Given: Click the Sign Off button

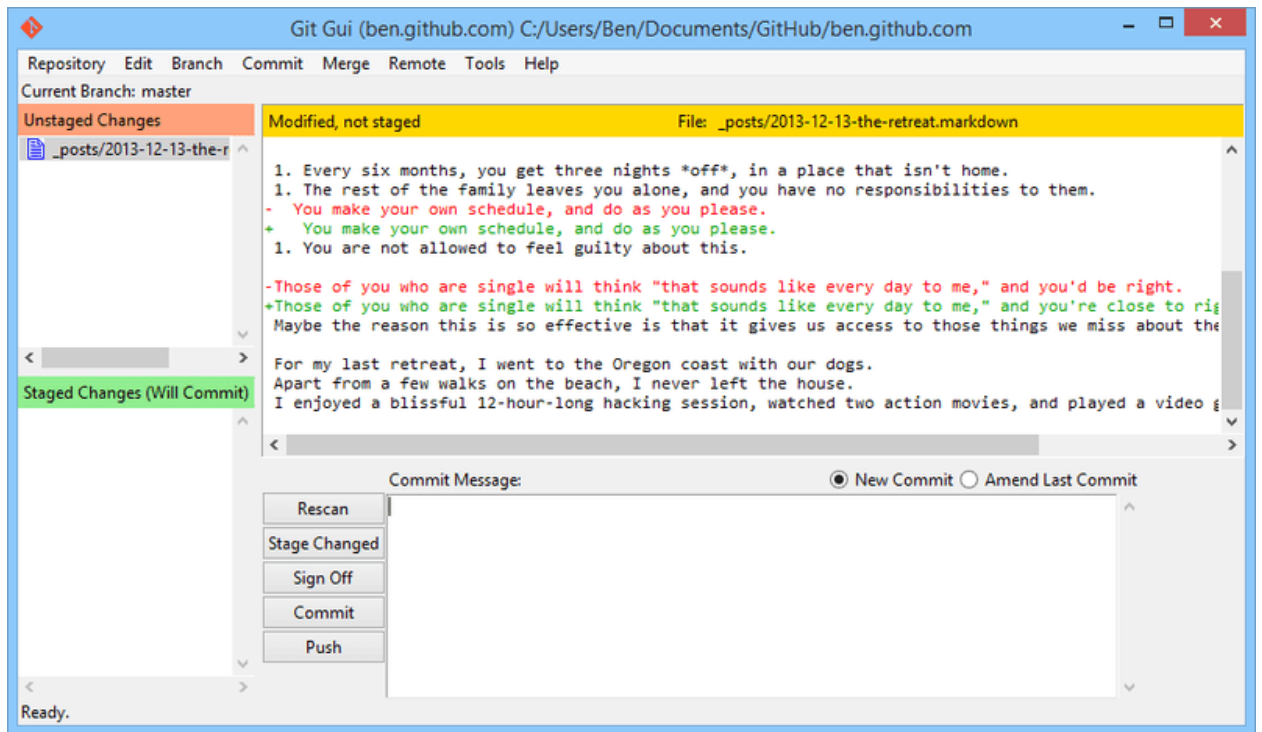Looking at the screenshot, I should click(x=323, y=578).
